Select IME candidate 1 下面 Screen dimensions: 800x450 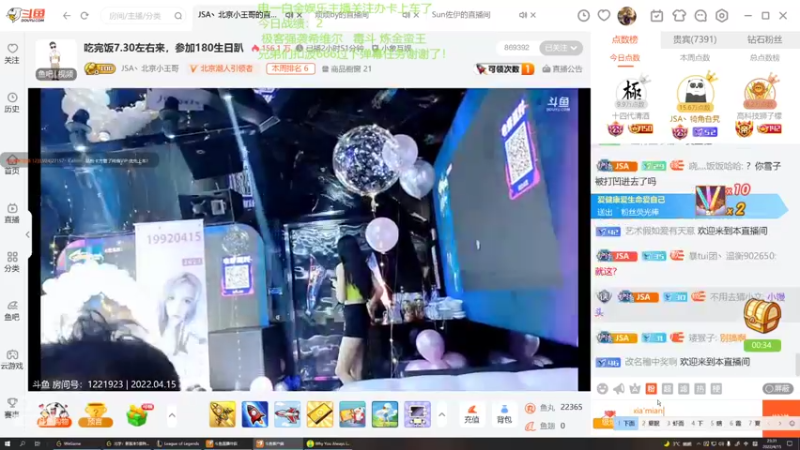[x=626, y=423]
